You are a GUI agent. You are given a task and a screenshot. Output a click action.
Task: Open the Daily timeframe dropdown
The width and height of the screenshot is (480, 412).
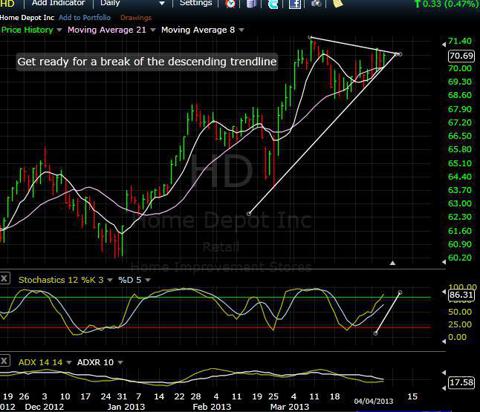(x=133, y=3)
